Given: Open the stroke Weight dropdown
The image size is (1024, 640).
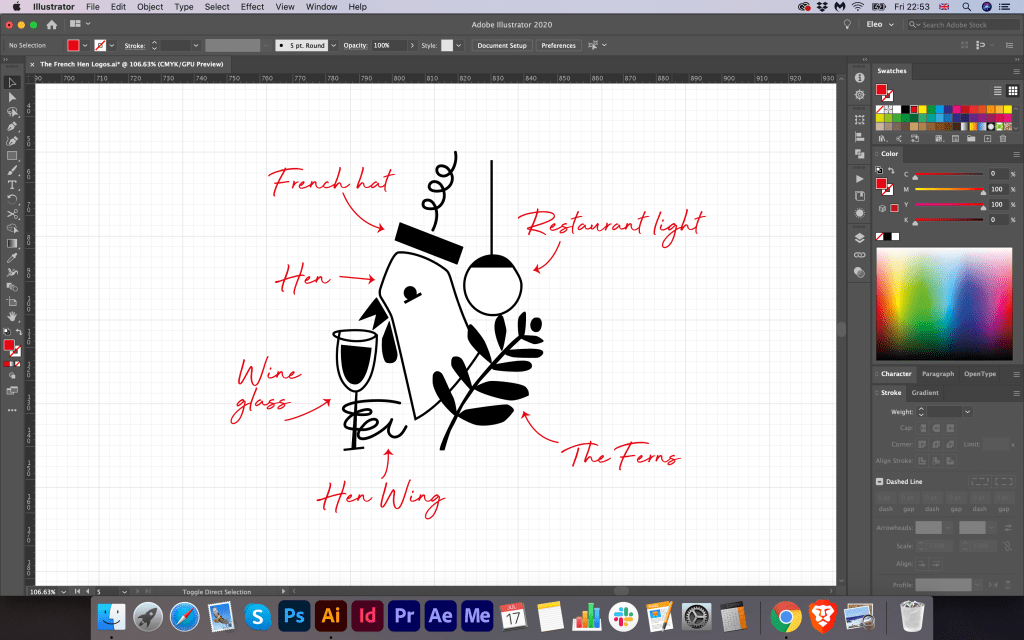Looking at the screenshot, I should point(967,411).
